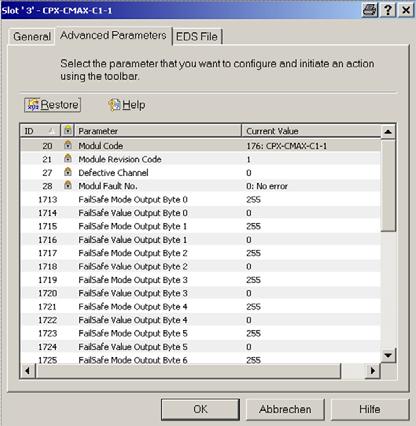Click the vertical scrollbar down arrow
The image size is (416, 426).
pyautogui.click(x=388, y=355)
